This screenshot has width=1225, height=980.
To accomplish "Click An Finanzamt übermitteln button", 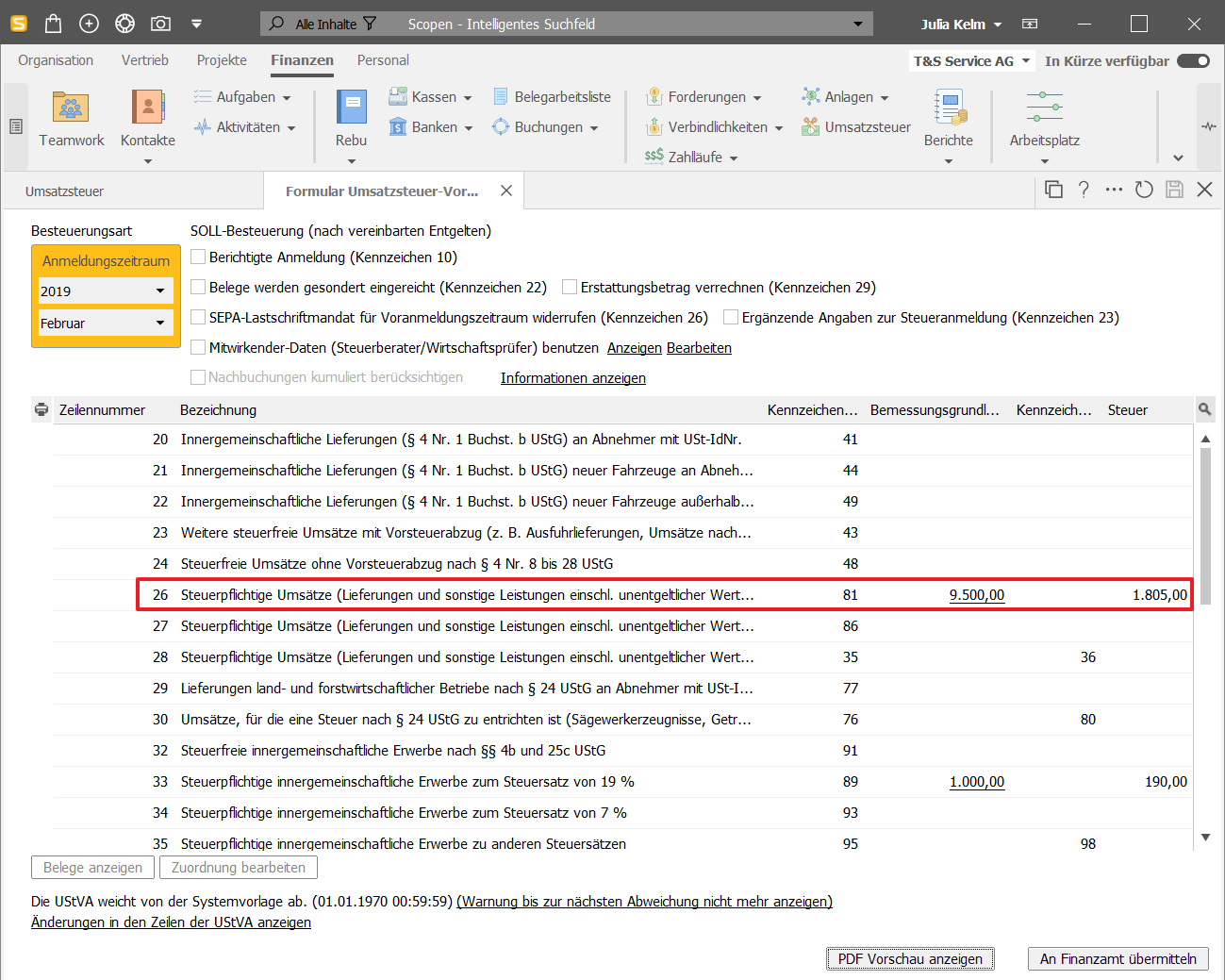I will tap(1118, 958).
